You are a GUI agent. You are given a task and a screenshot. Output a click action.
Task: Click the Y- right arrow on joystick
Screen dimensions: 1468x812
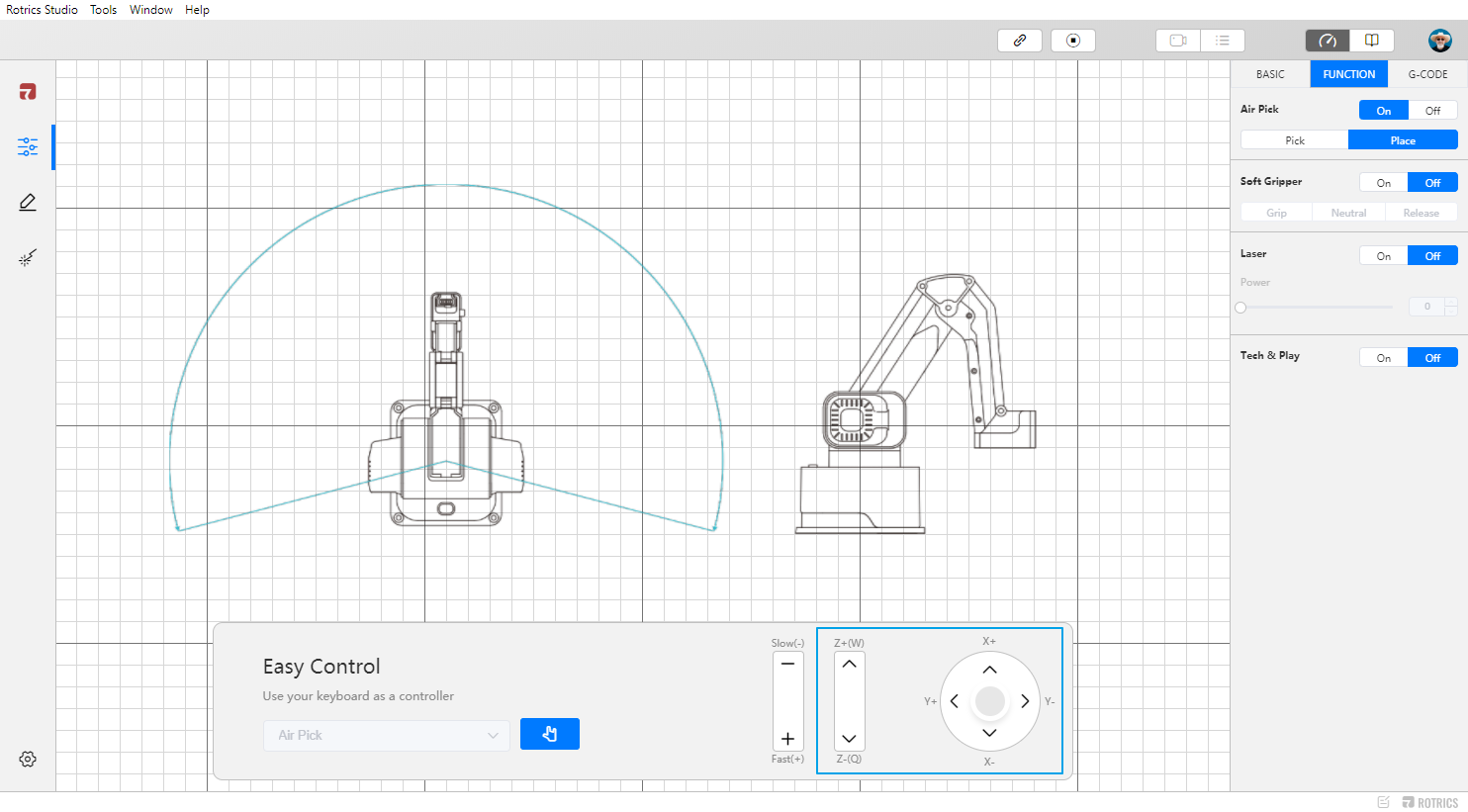click(x=1025, y=701)
